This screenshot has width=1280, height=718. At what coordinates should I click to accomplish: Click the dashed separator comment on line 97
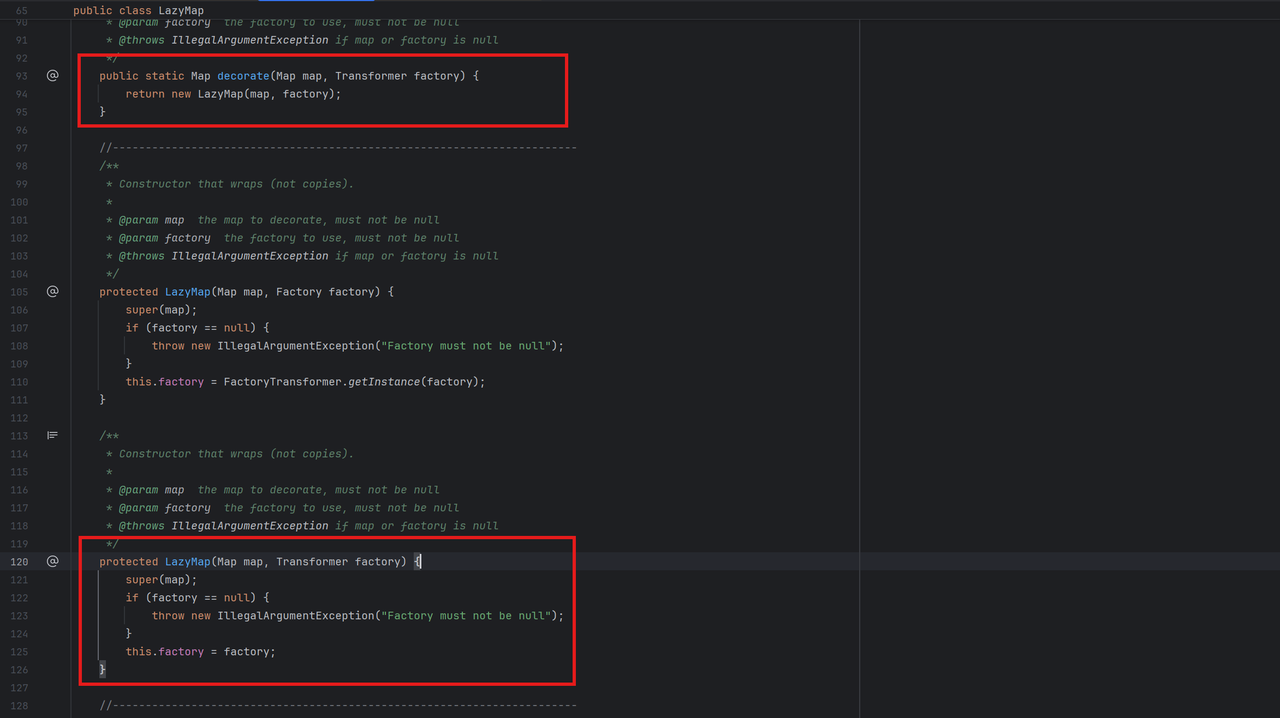pos(338,148)
